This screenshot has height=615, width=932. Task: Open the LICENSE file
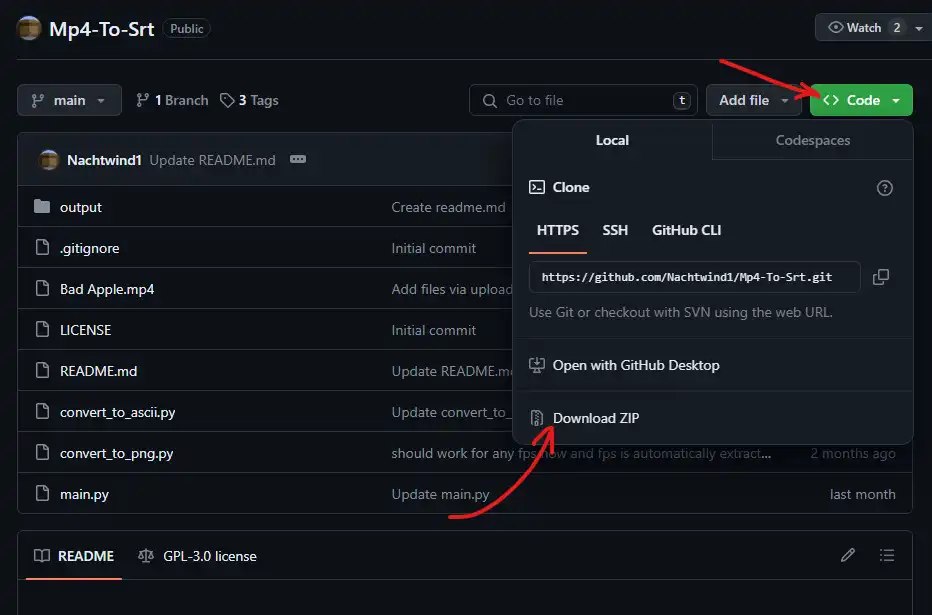tap(85, 330)
